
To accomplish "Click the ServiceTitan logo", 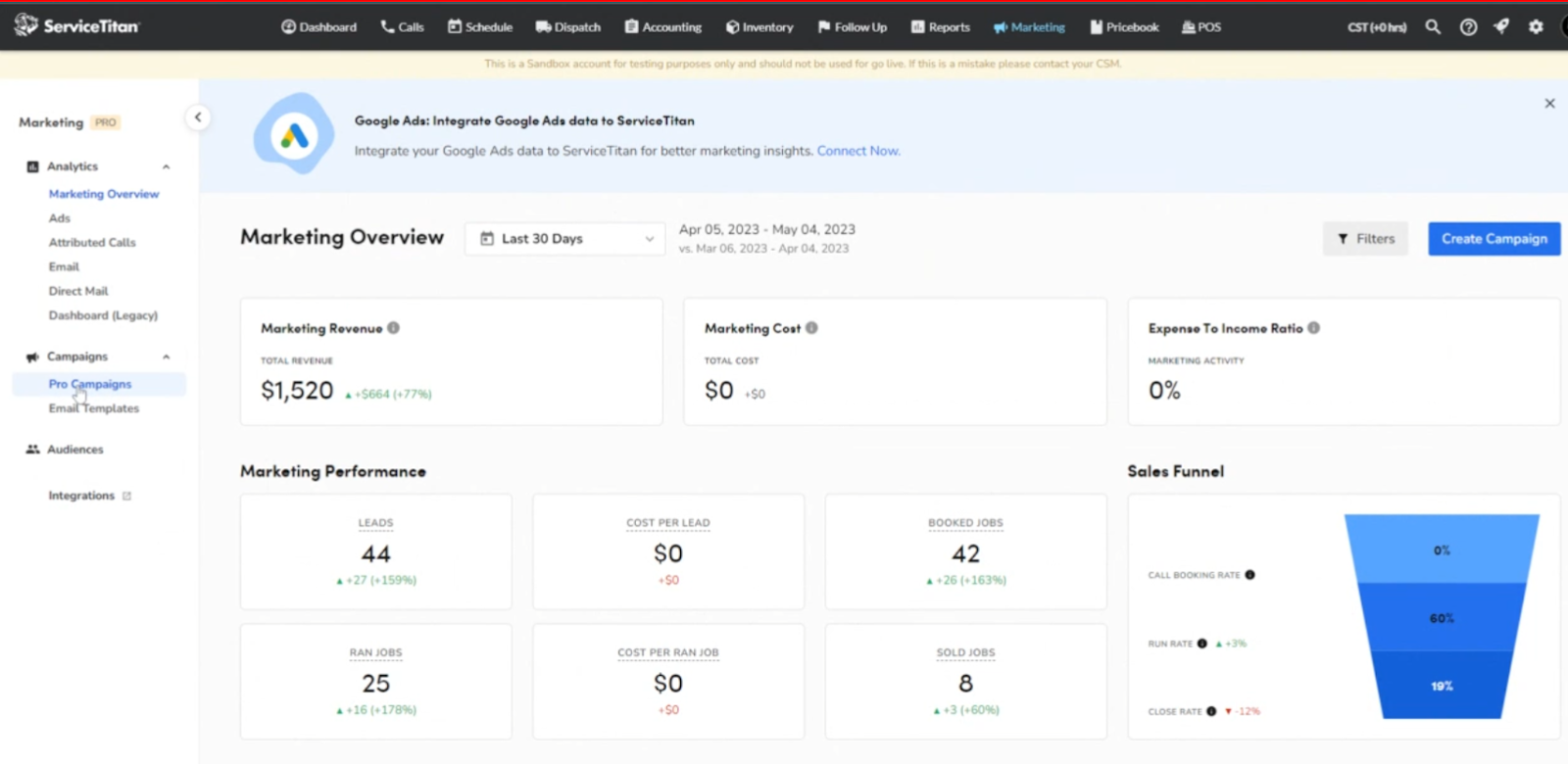I will (76, 25).
